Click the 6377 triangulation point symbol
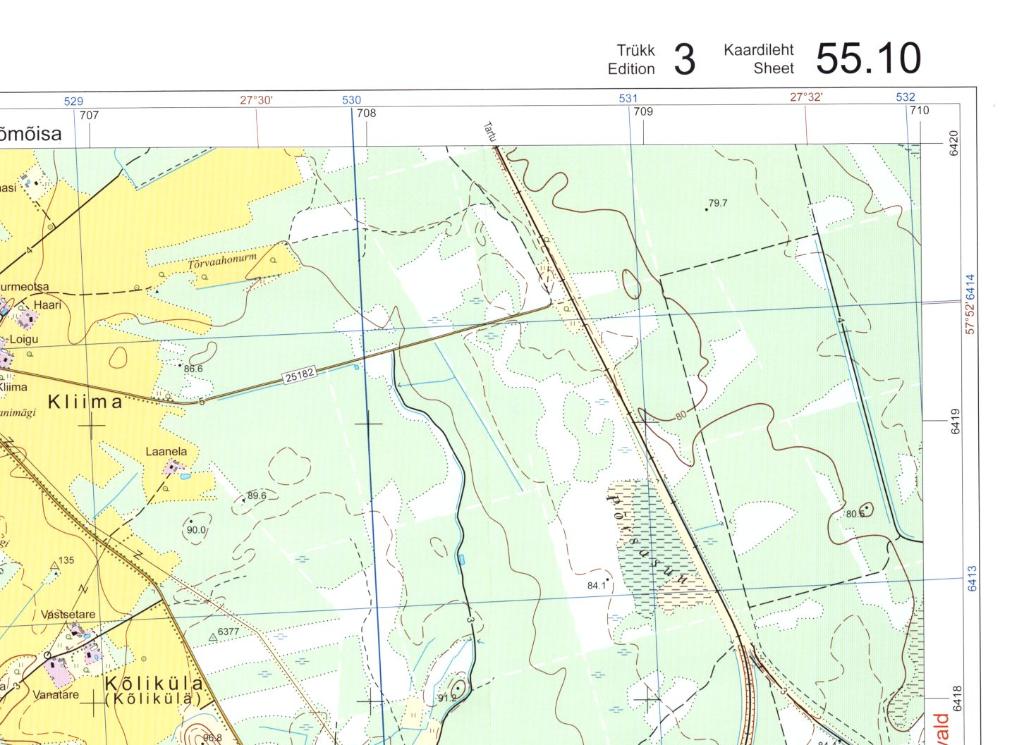This screenshot has height=745, width=1024. (x=211, y=634)
